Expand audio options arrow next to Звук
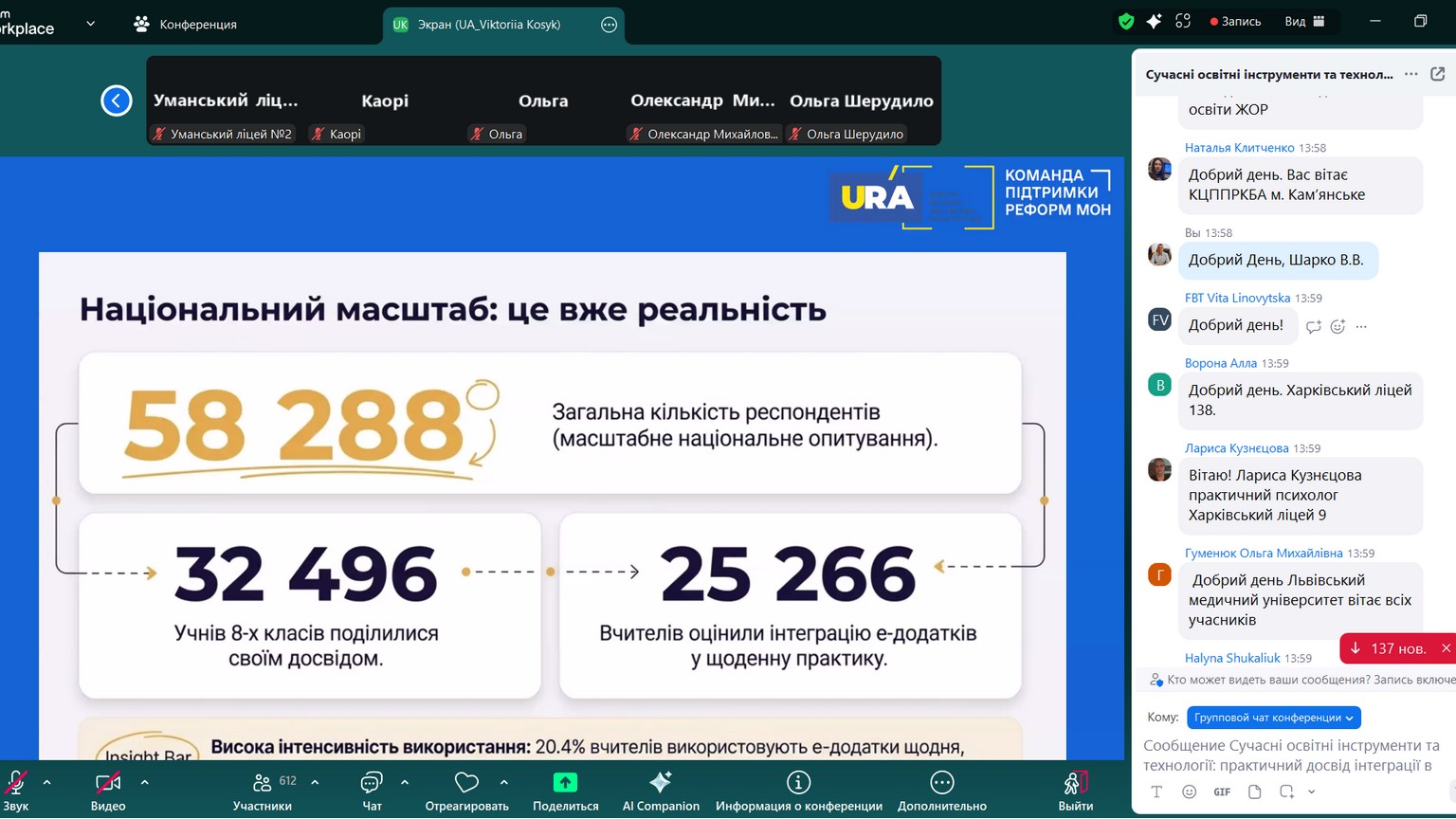The image size is (1456, 819). [x=47, y=782]
